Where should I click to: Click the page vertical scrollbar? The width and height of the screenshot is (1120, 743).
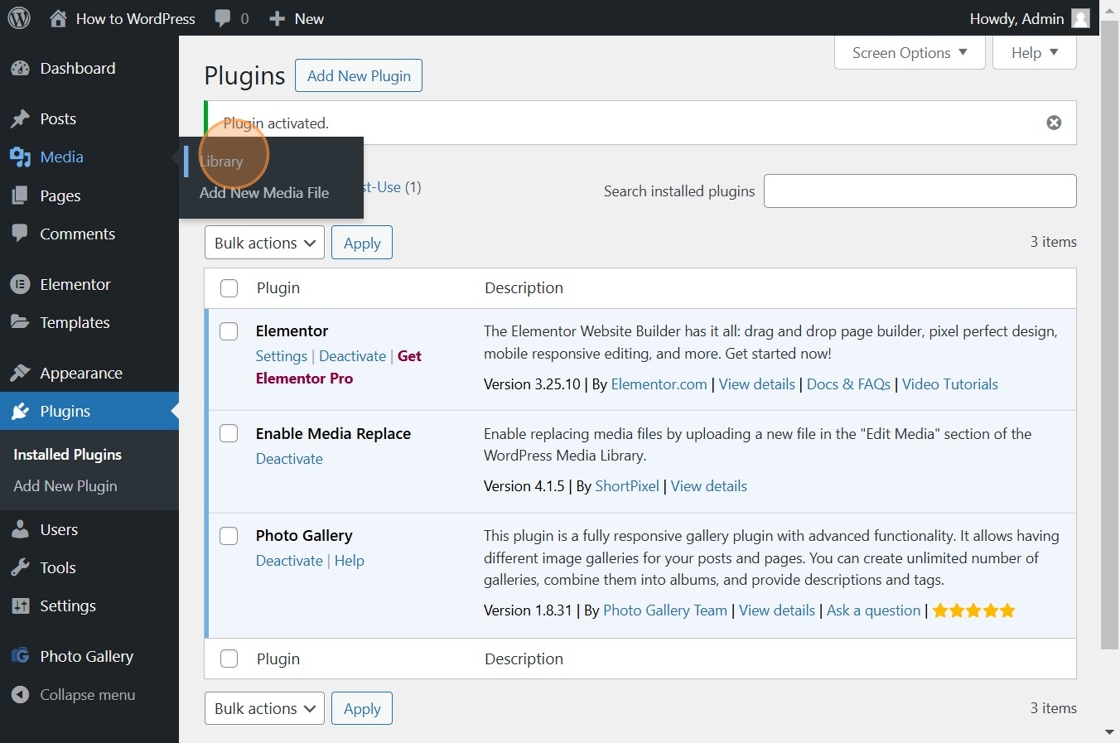pyautogui.click(x=1109, y=336)
